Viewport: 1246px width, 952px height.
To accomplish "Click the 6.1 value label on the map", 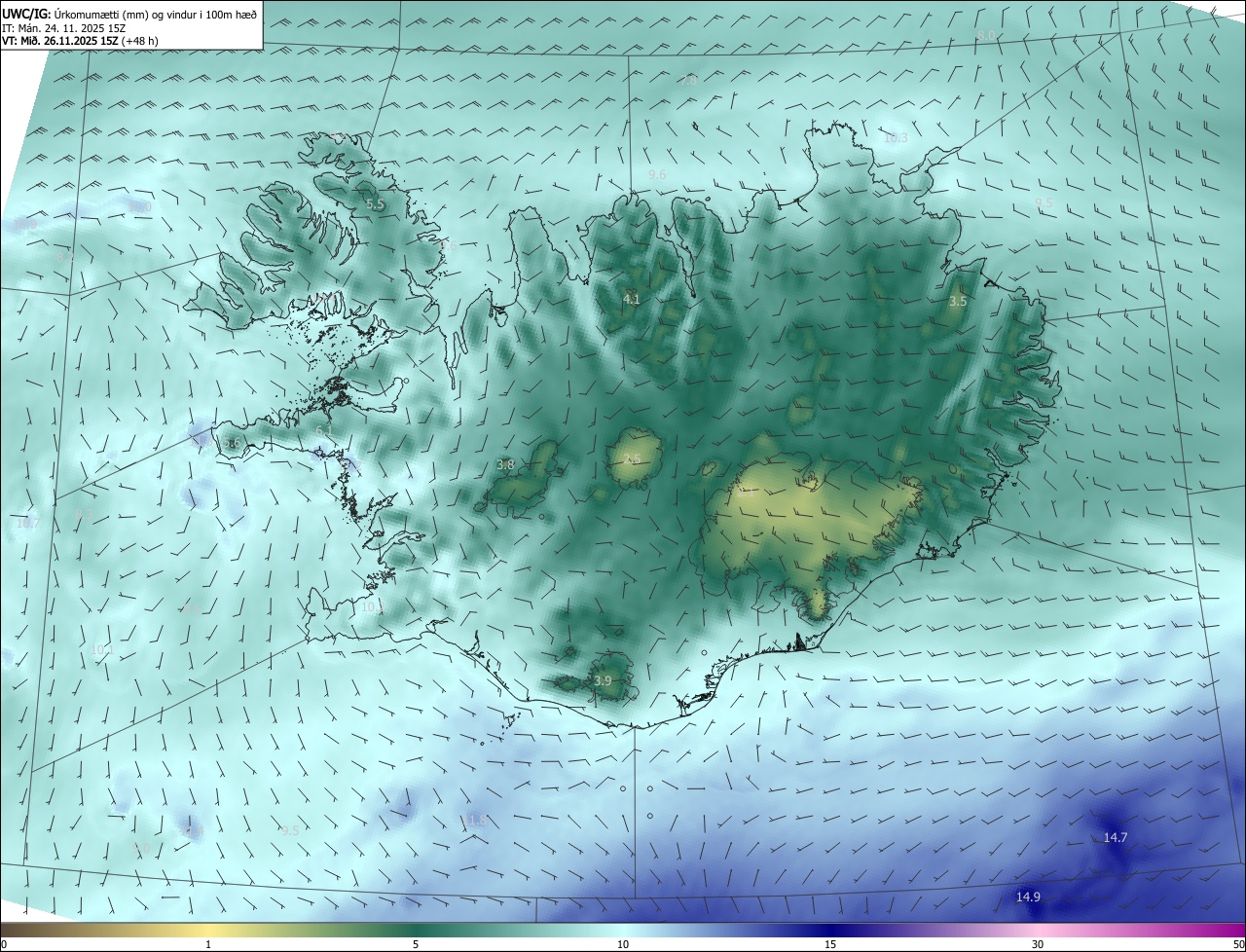I will [x=324, y=430].
